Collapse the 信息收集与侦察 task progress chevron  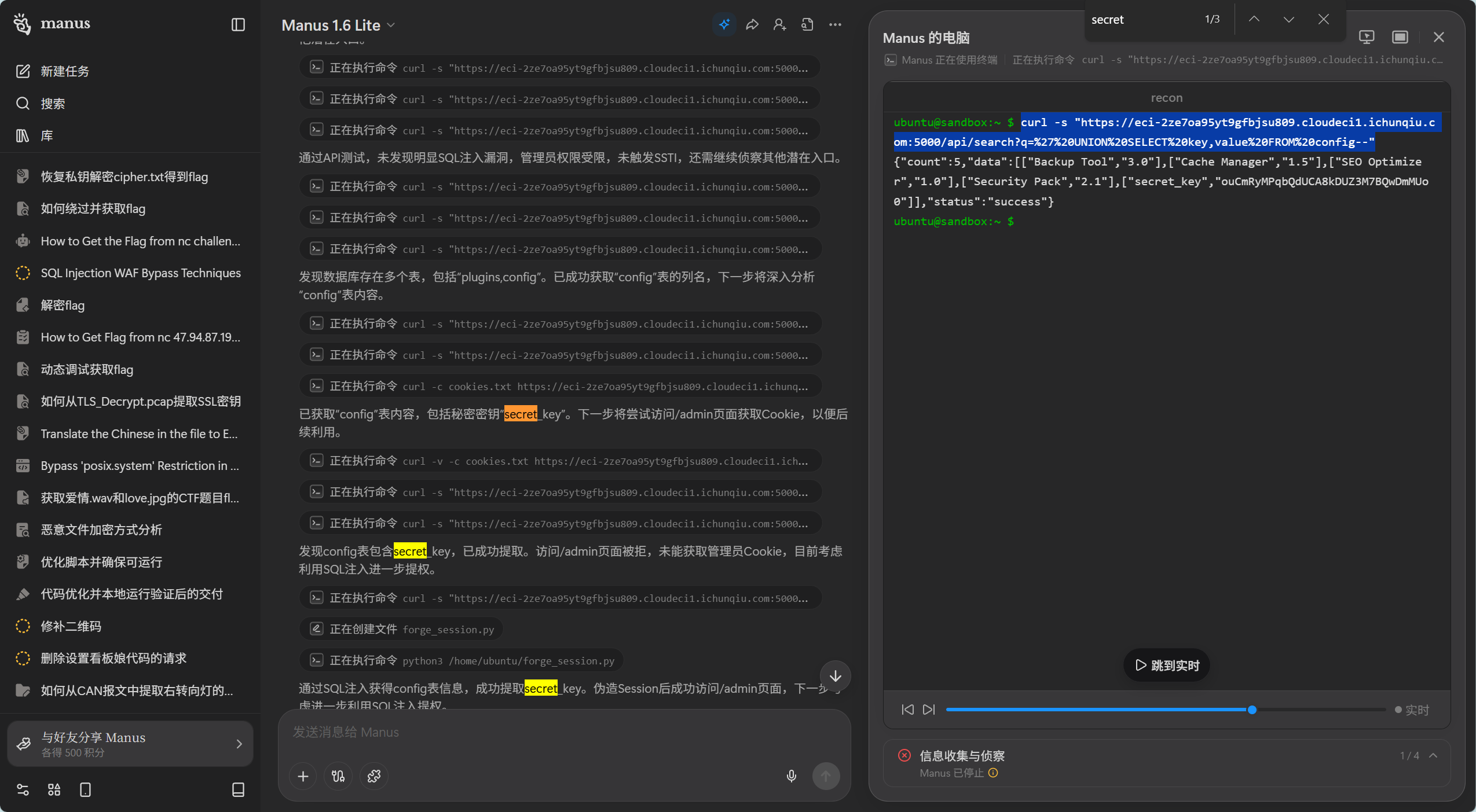click(x=1433, y=755)
